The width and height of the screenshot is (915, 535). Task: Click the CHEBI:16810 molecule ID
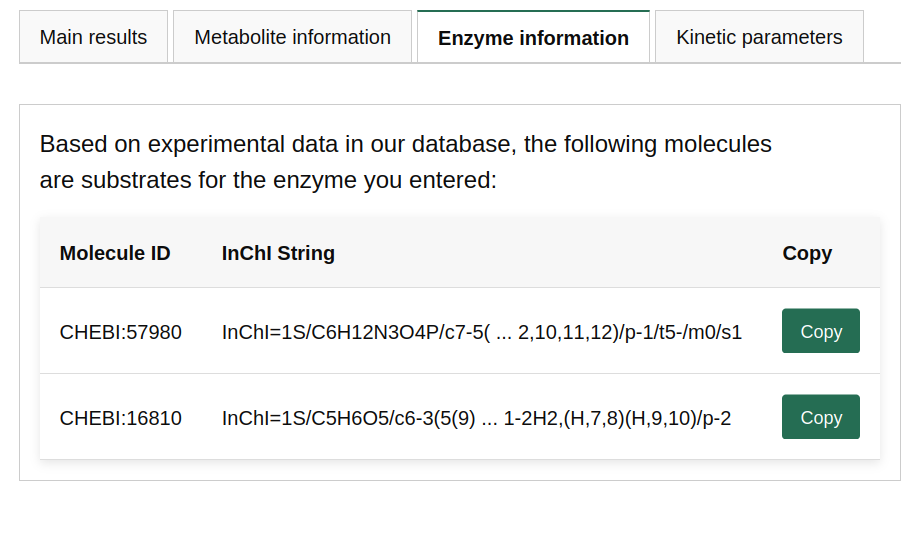pyautogui.click(x=121, y=418)
